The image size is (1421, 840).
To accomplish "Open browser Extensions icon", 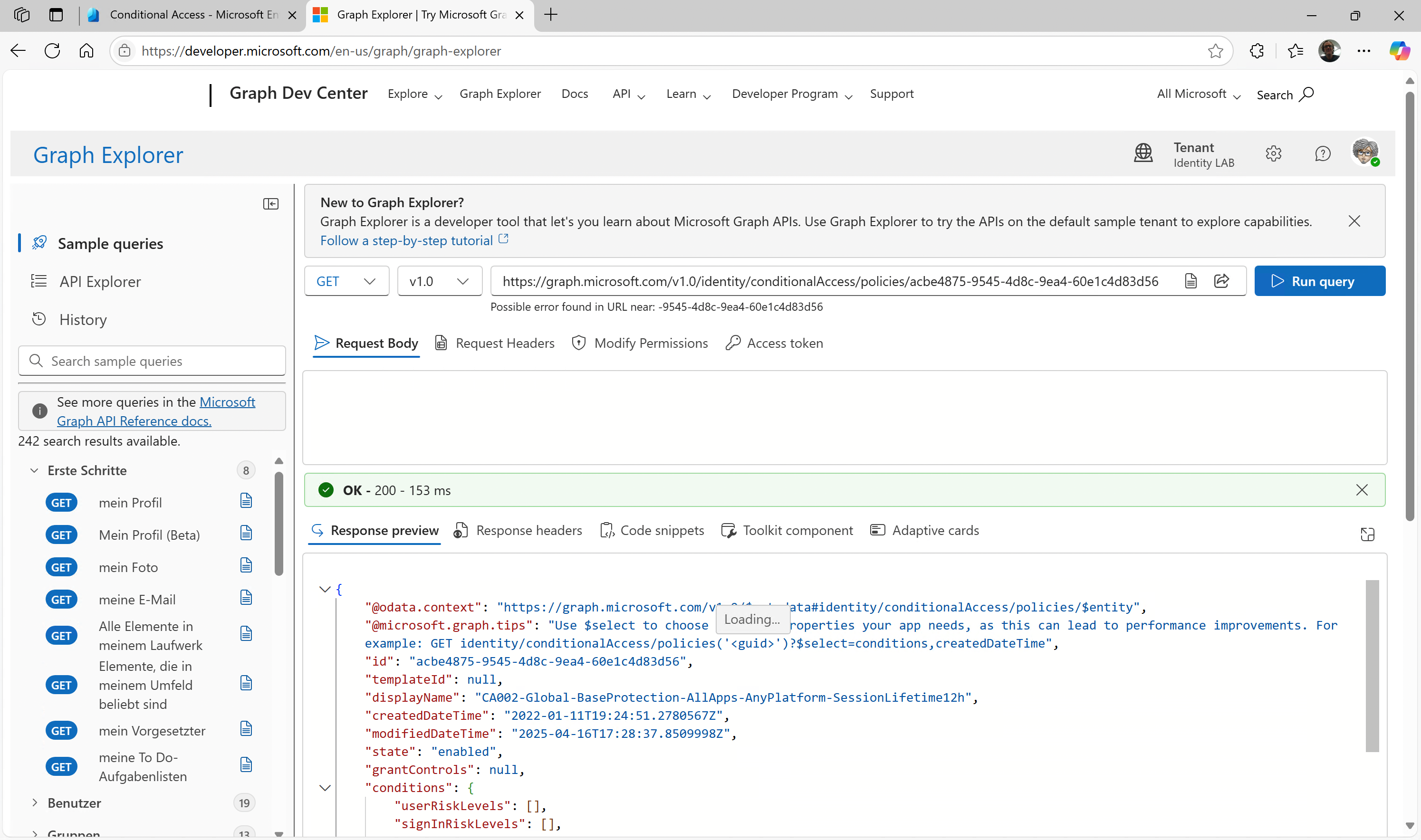I will [x=1256, y=51].
